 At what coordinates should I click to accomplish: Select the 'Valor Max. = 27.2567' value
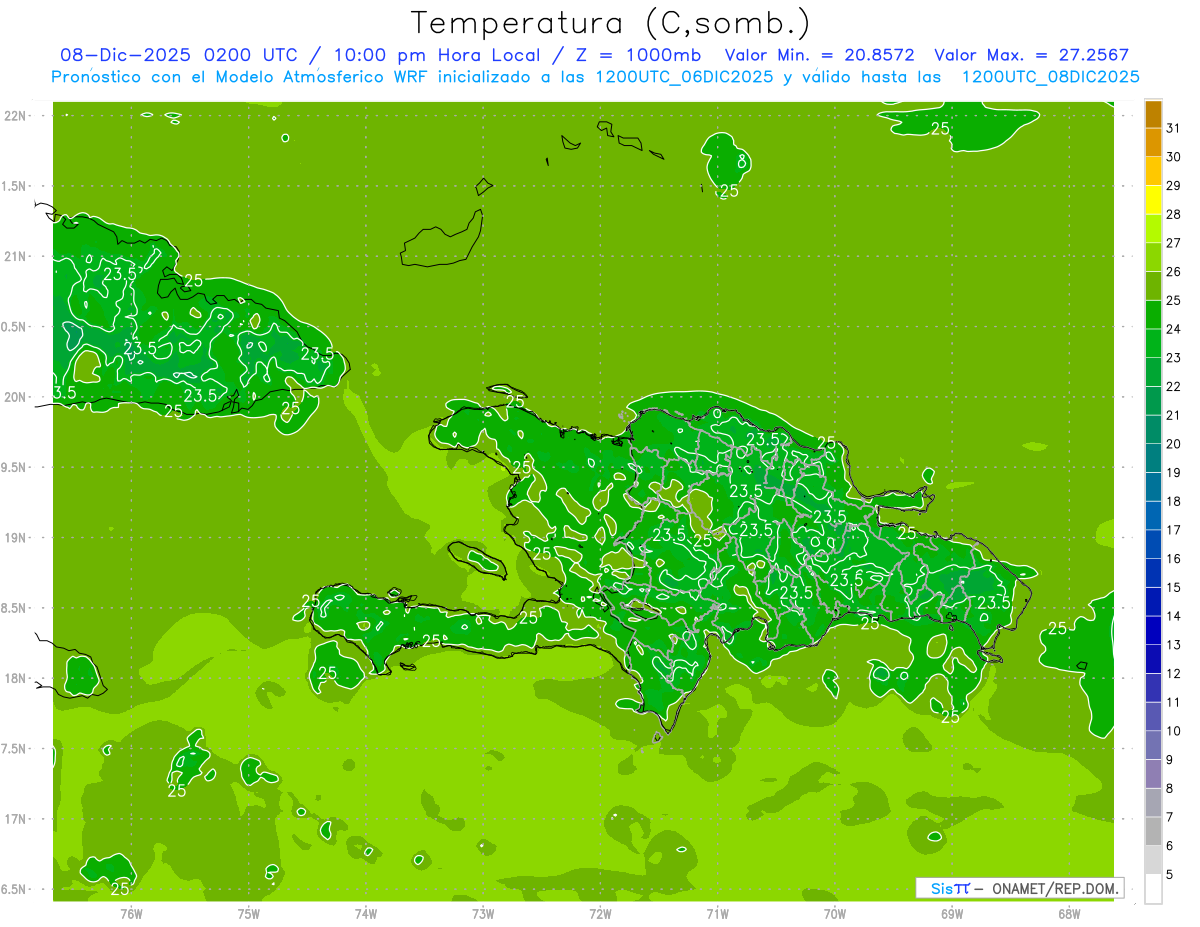click(1031, 55)
